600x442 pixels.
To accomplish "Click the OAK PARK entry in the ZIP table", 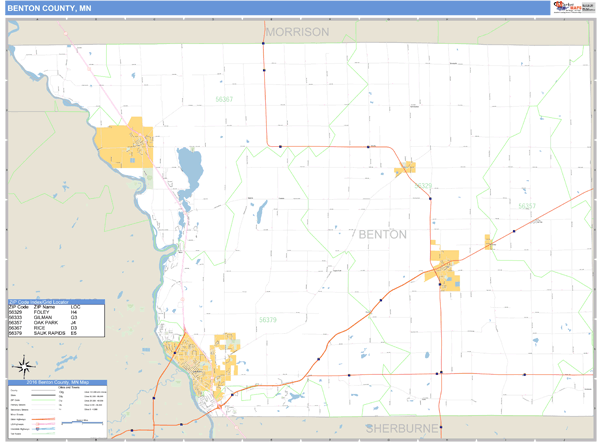I will (50, 323).
